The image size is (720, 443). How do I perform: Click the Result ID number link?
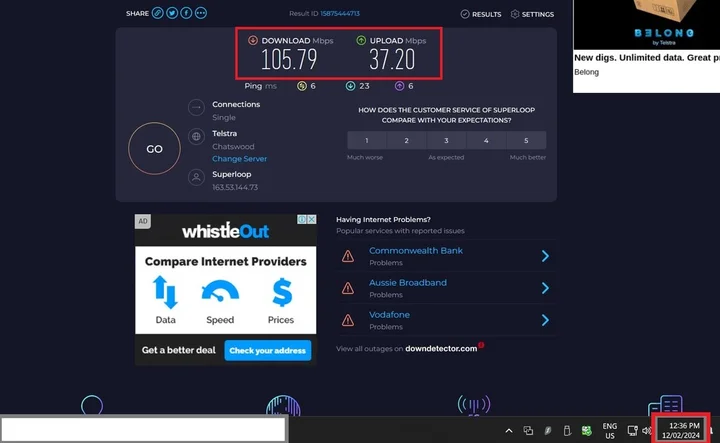pos(339,15)
